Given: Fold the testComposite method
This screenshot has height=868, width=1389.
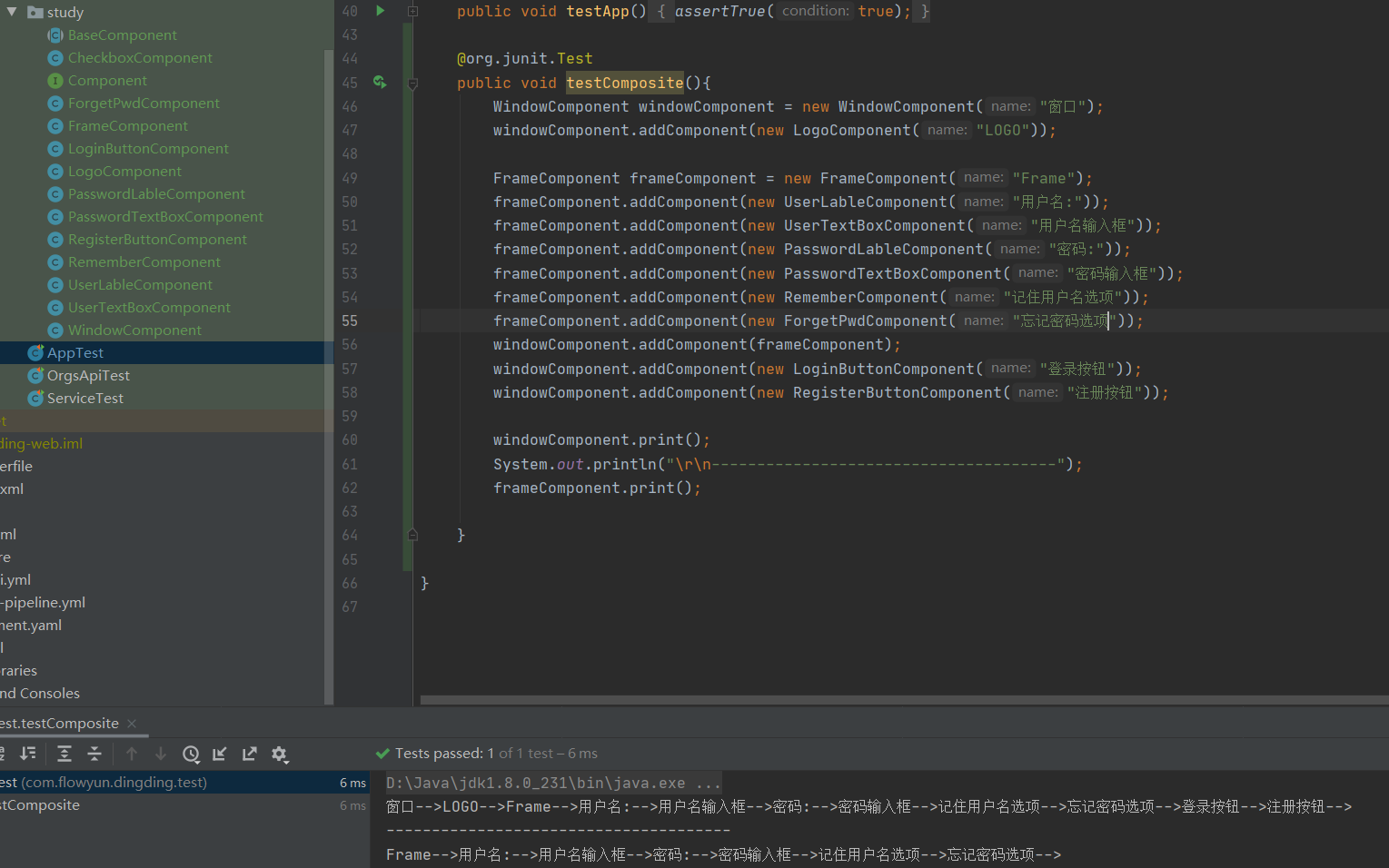Looking at the screenshot, I should pos(412,84).
